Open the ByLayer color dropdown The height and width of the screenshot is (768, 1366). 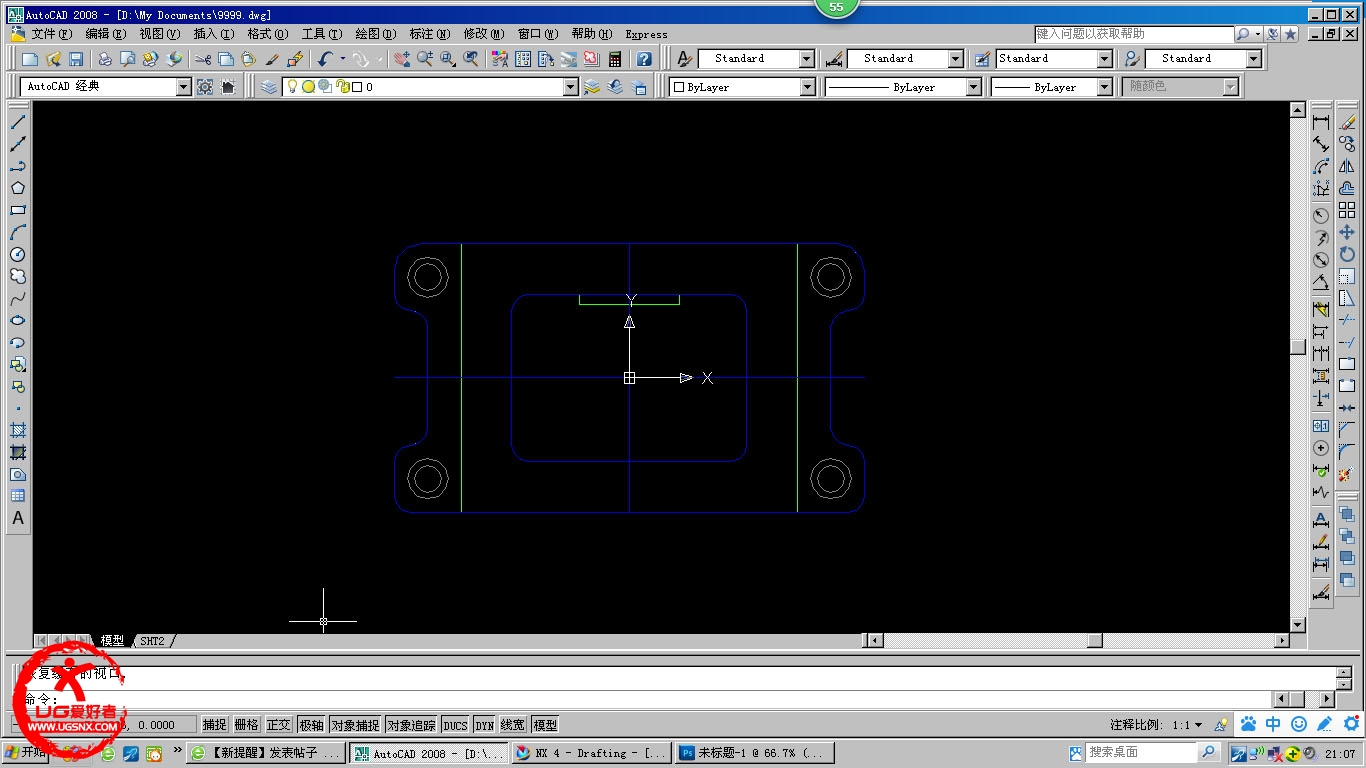[x=808, y=87]
